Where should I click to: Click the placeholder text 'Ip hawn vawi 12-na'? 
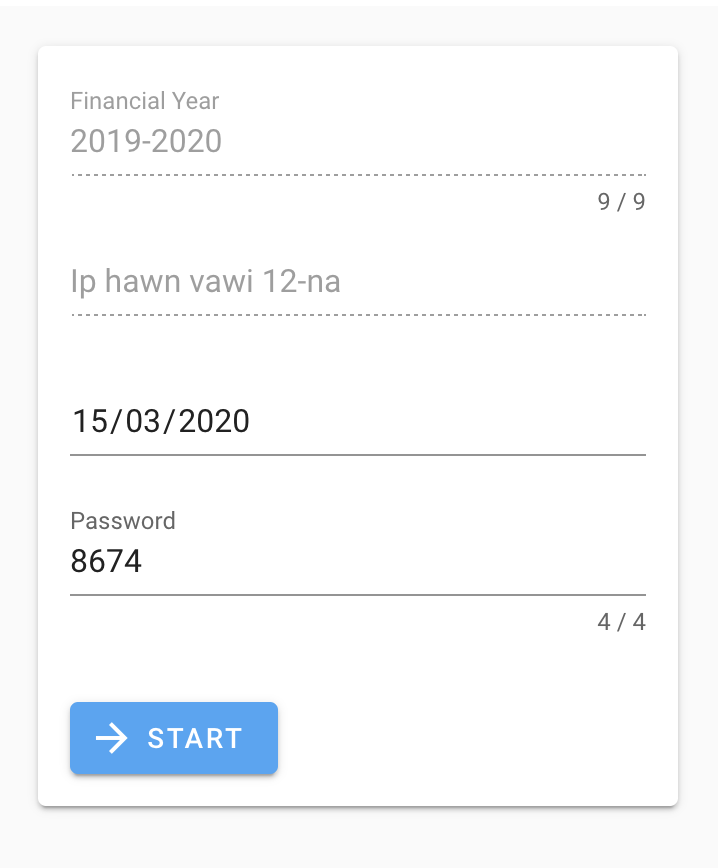pos(204,281)
